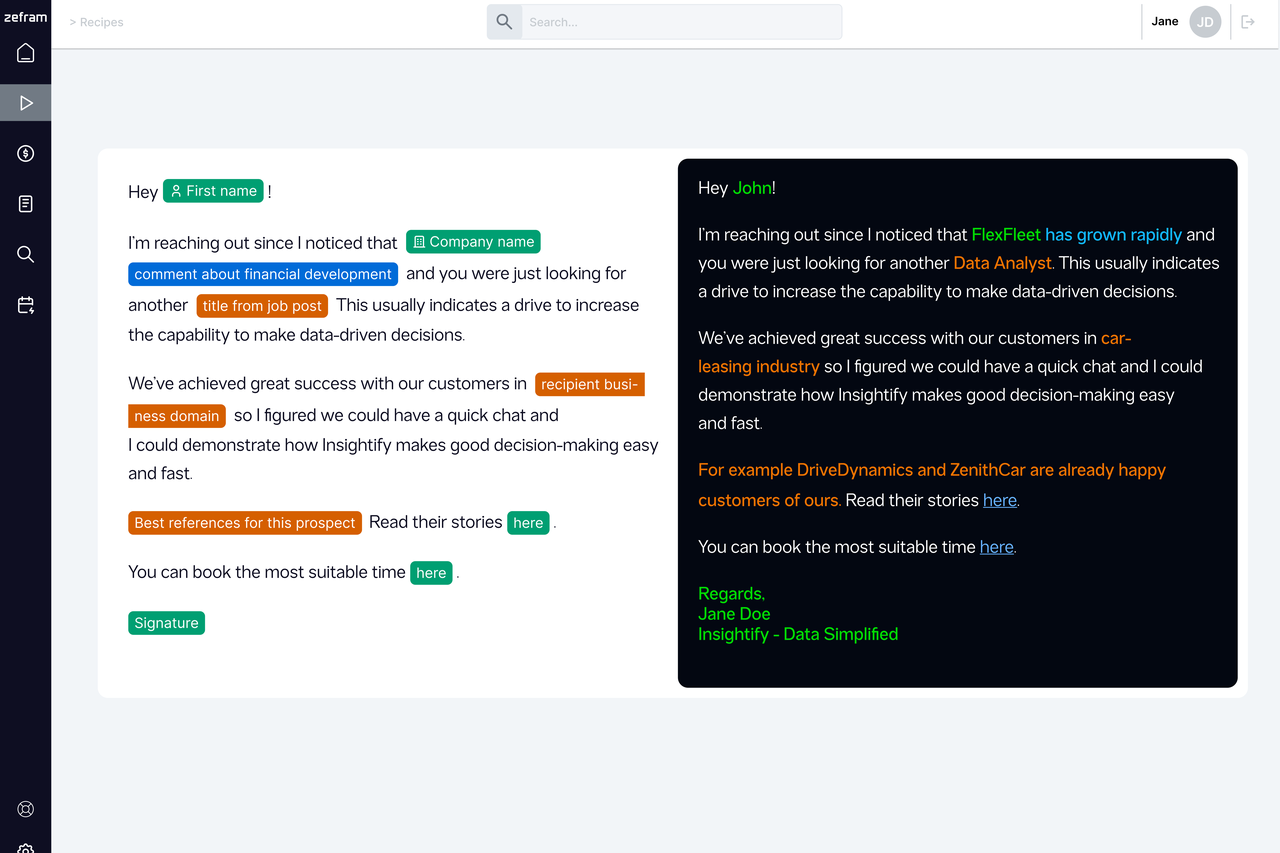Select the play triangle sidebar icon
Viewport: 1280px width, 853px height.
(x=26, y=103)
